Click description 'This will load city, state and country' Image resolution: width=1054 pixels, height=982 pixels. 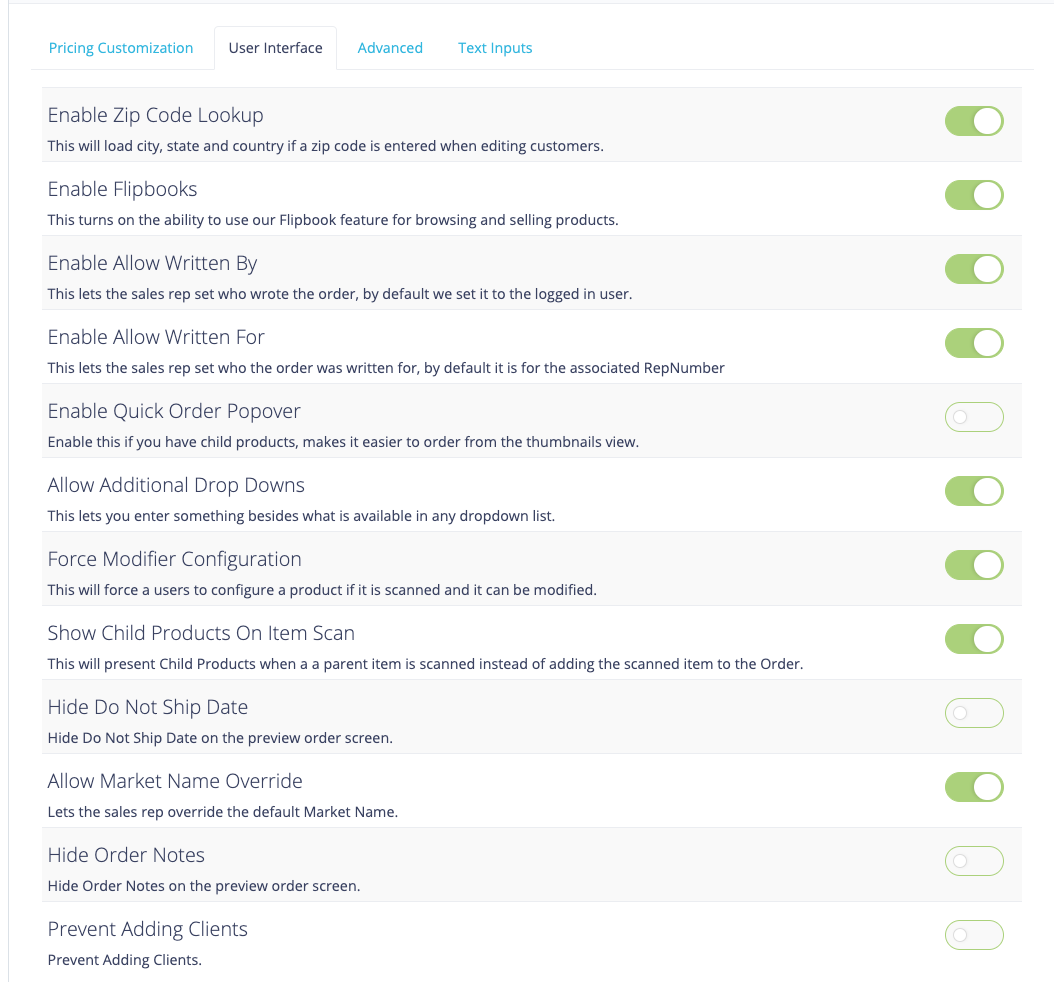click(x=325, y=146)
